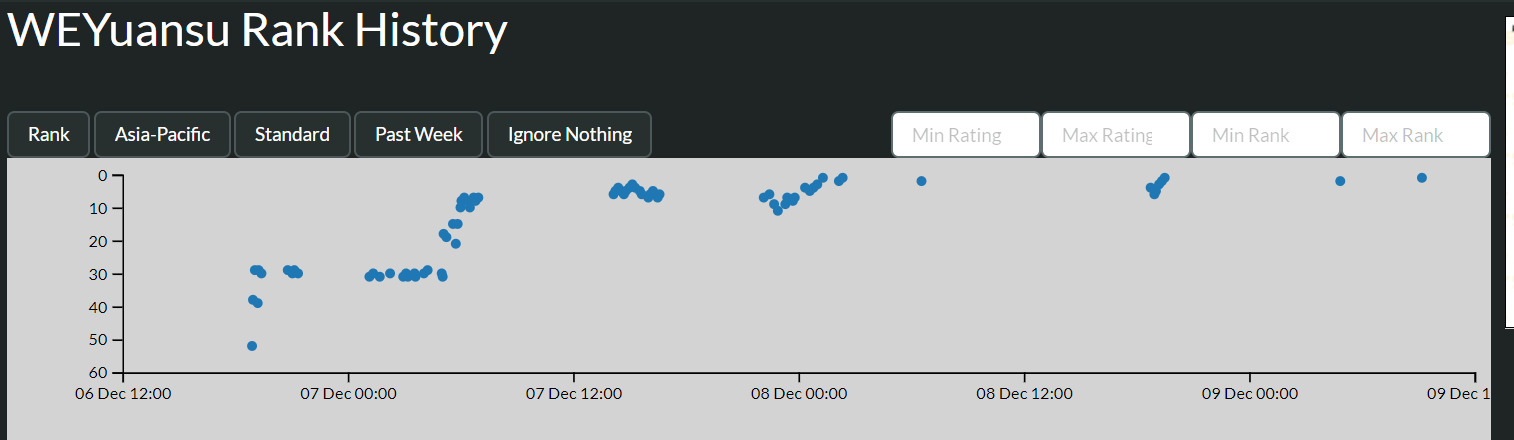The width and height of the screenshot is (1514, 440).
Task: Open the Standard mode selector
Action: tap(292, 134)
